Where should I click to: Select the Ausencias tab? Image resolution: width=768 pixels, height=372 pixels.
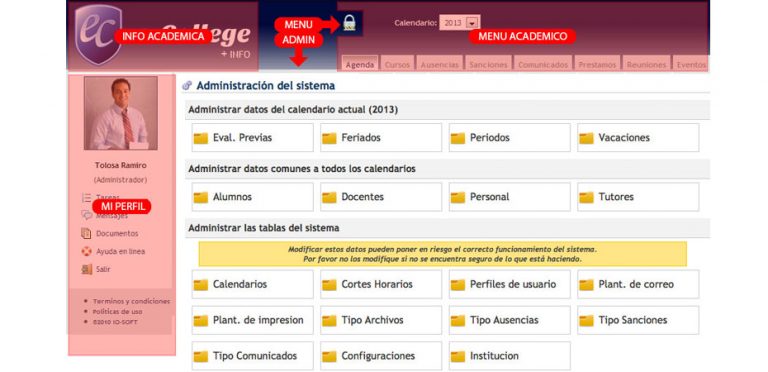pos(440,65)
